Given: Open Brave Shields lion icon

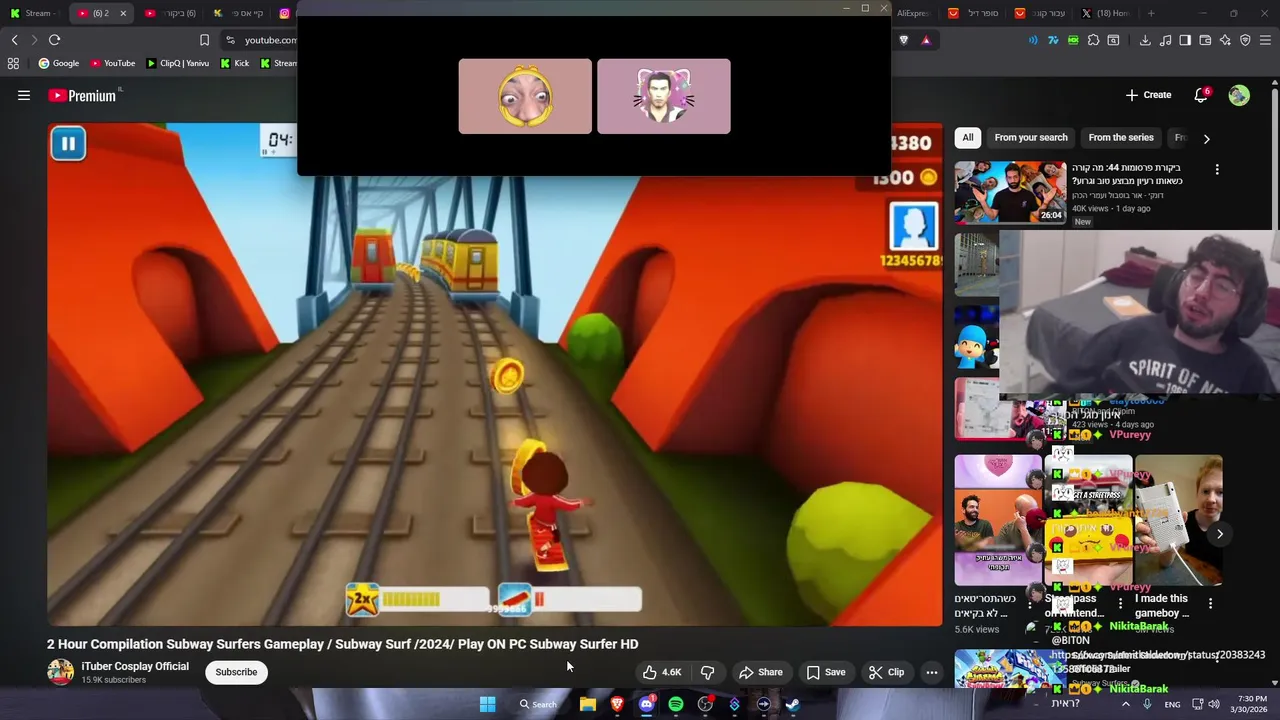Looking at the screenshot, I should point(904,40).
